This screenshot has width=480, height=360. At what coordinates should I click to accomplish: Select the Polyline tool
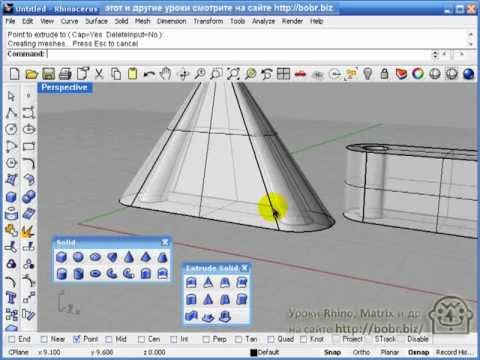click(x=11, y=113)
